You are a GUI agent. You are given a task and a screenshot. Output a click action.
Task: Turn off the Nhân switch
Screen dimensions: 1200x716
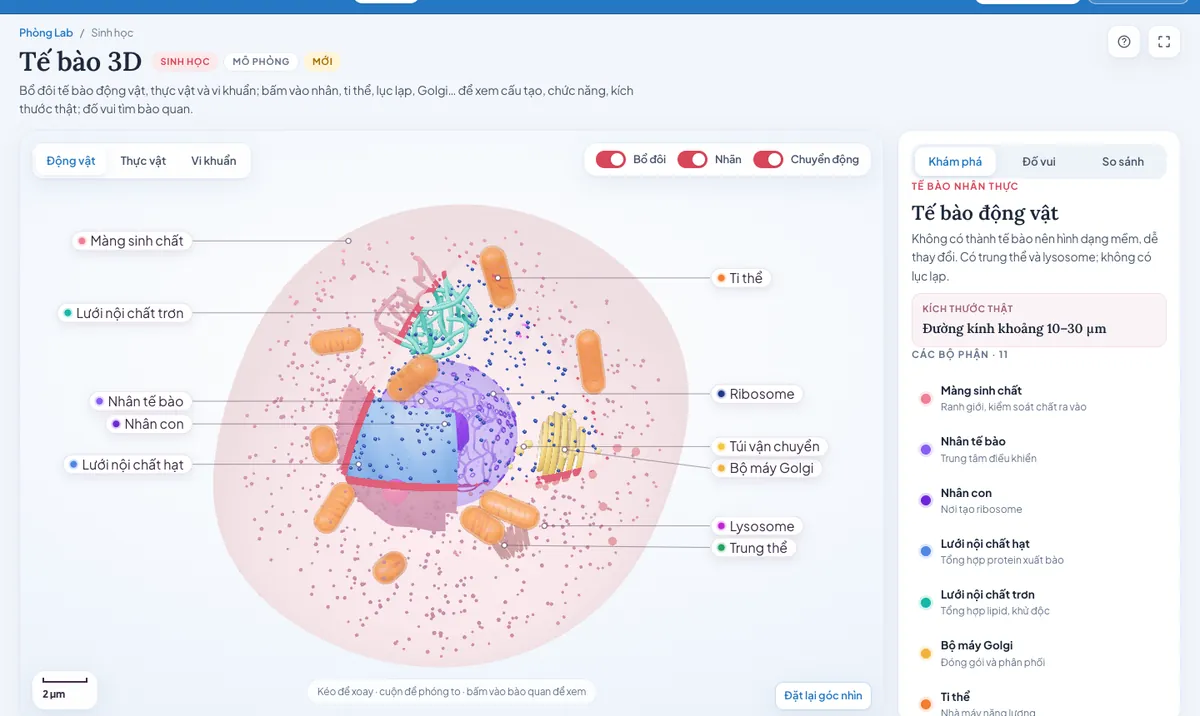click(692, 160)
